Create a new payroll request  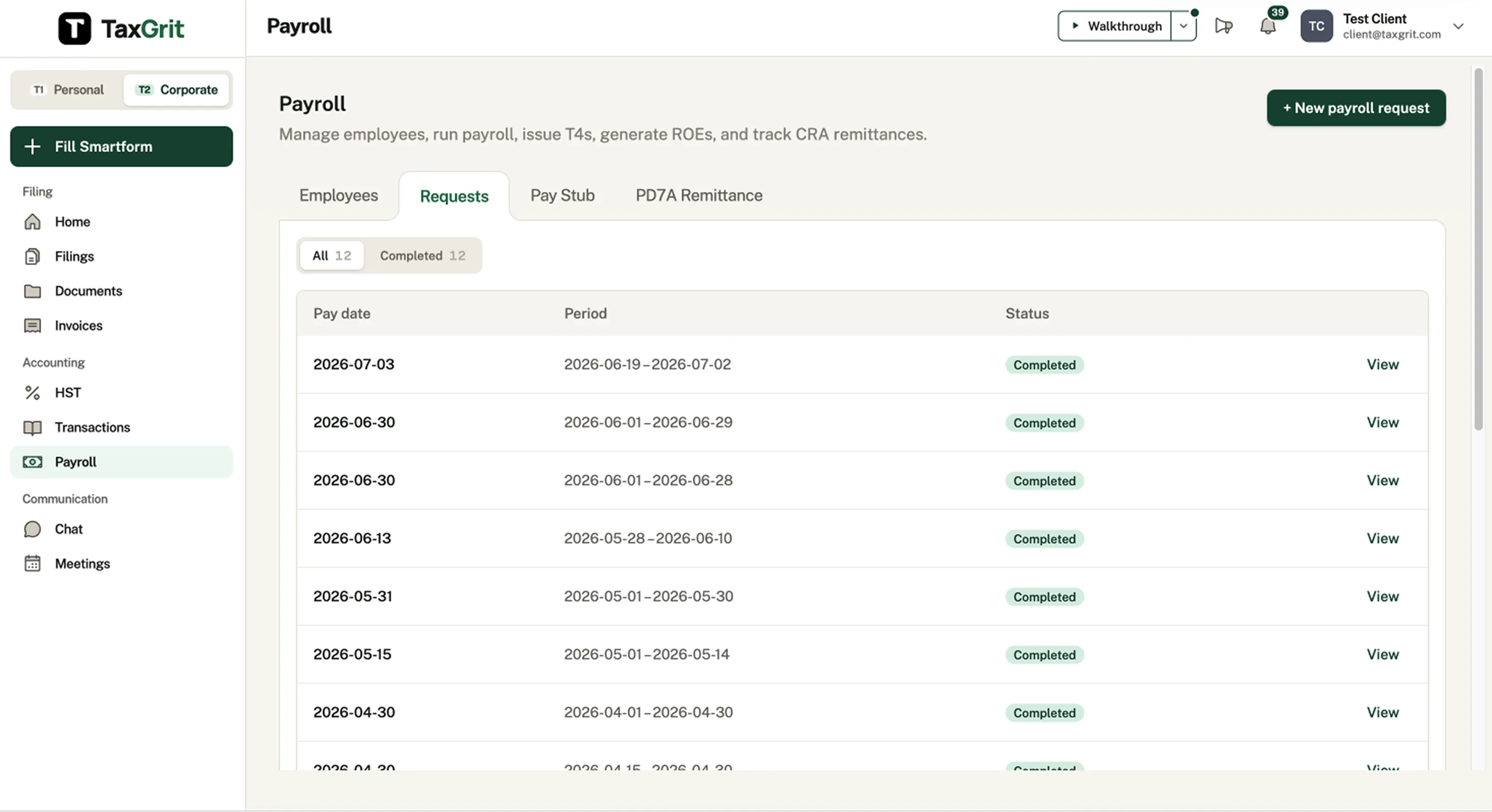1356,108
